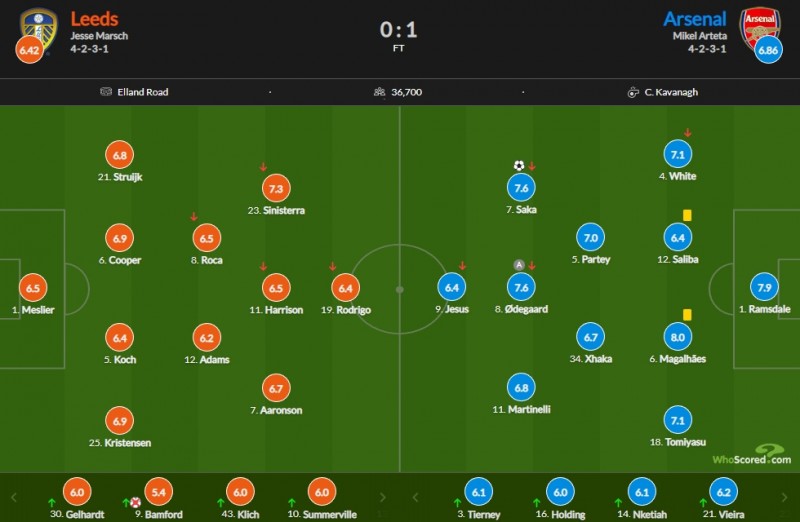This screenshot has width=800, height=522.
Task: Select Sinisterra's 7.3 rating badge
Action: 276,188
